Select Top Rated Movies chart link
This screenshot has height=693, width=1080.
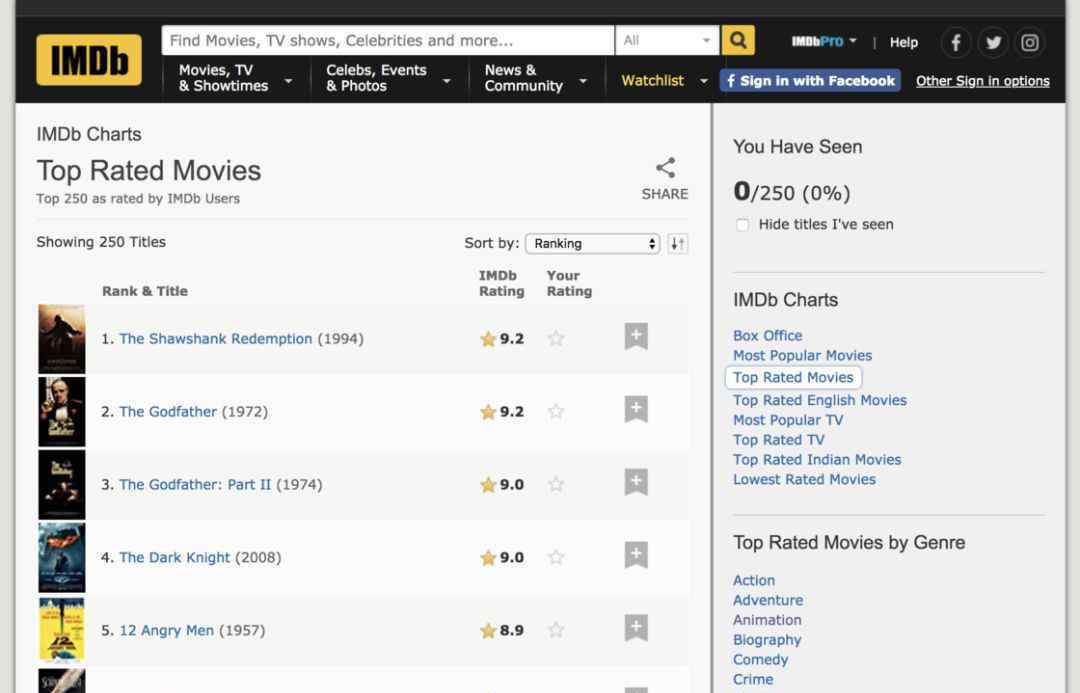pyautogui.click(x=793, y=377)
